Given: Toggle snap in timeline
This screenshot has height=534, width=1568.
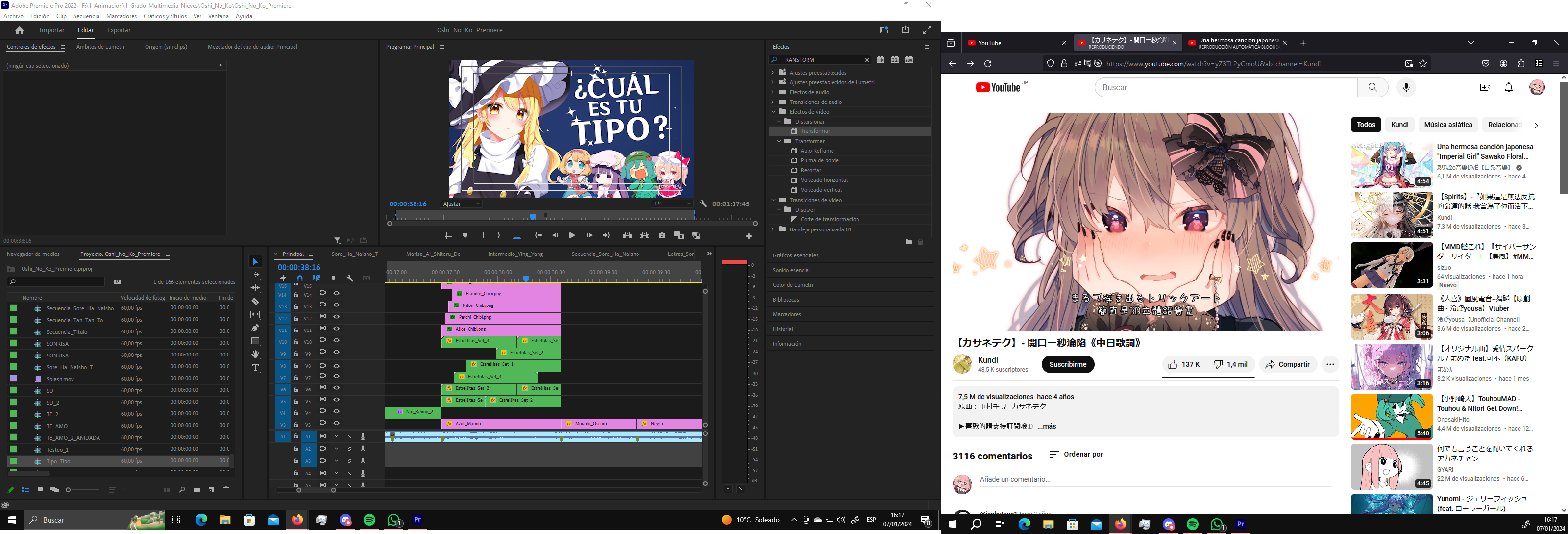Looking at the screenshot, I should click(299, 278).
